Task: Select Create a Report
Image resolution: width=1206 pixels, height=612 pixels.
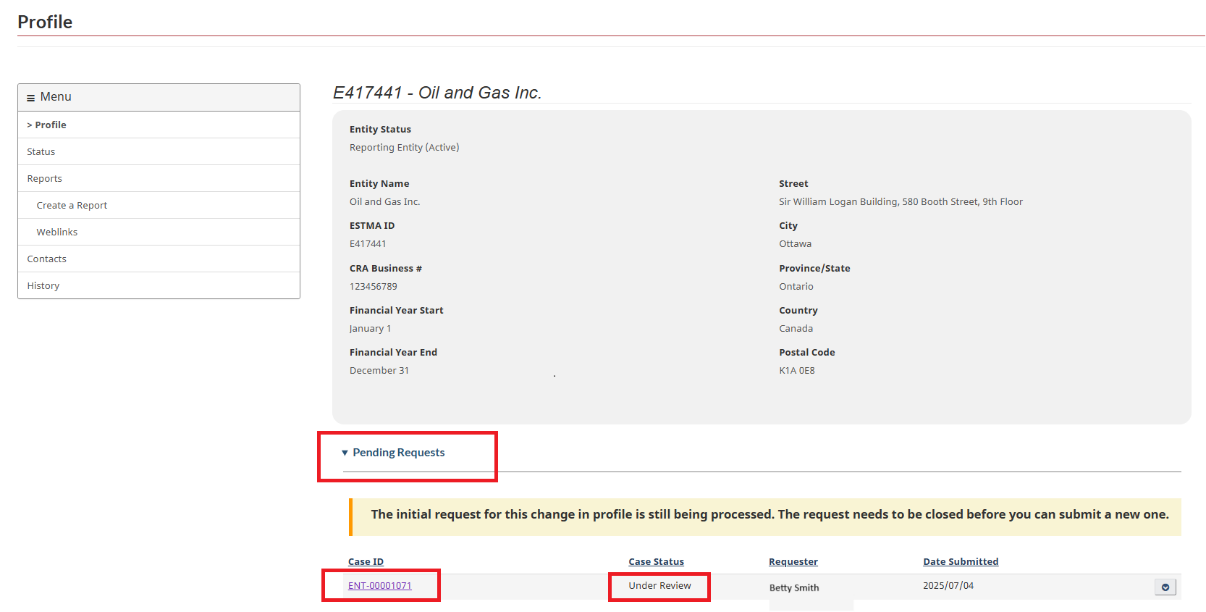Action: (72, 204)
